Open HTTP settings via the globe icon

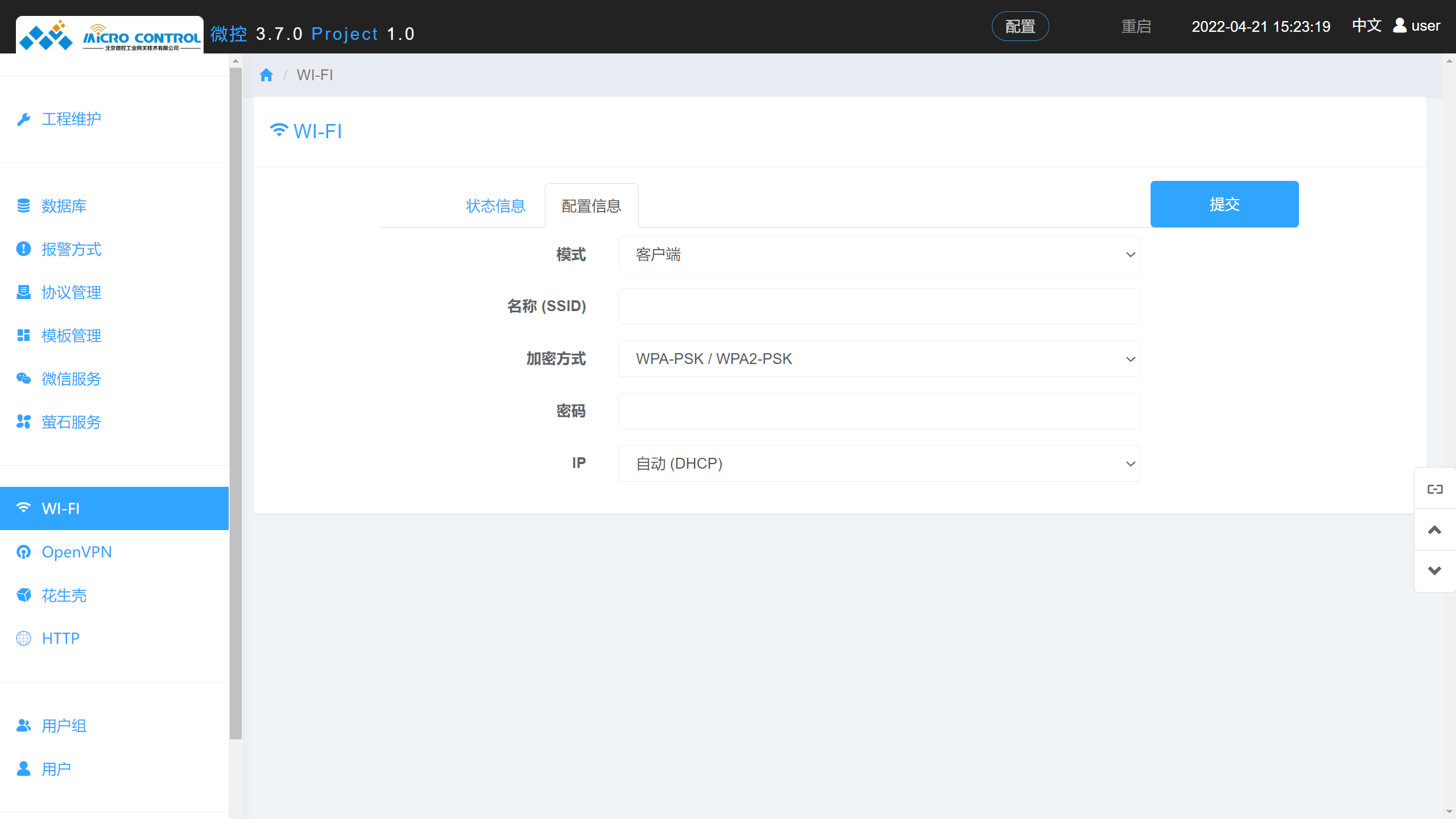[x=23, y=638]
